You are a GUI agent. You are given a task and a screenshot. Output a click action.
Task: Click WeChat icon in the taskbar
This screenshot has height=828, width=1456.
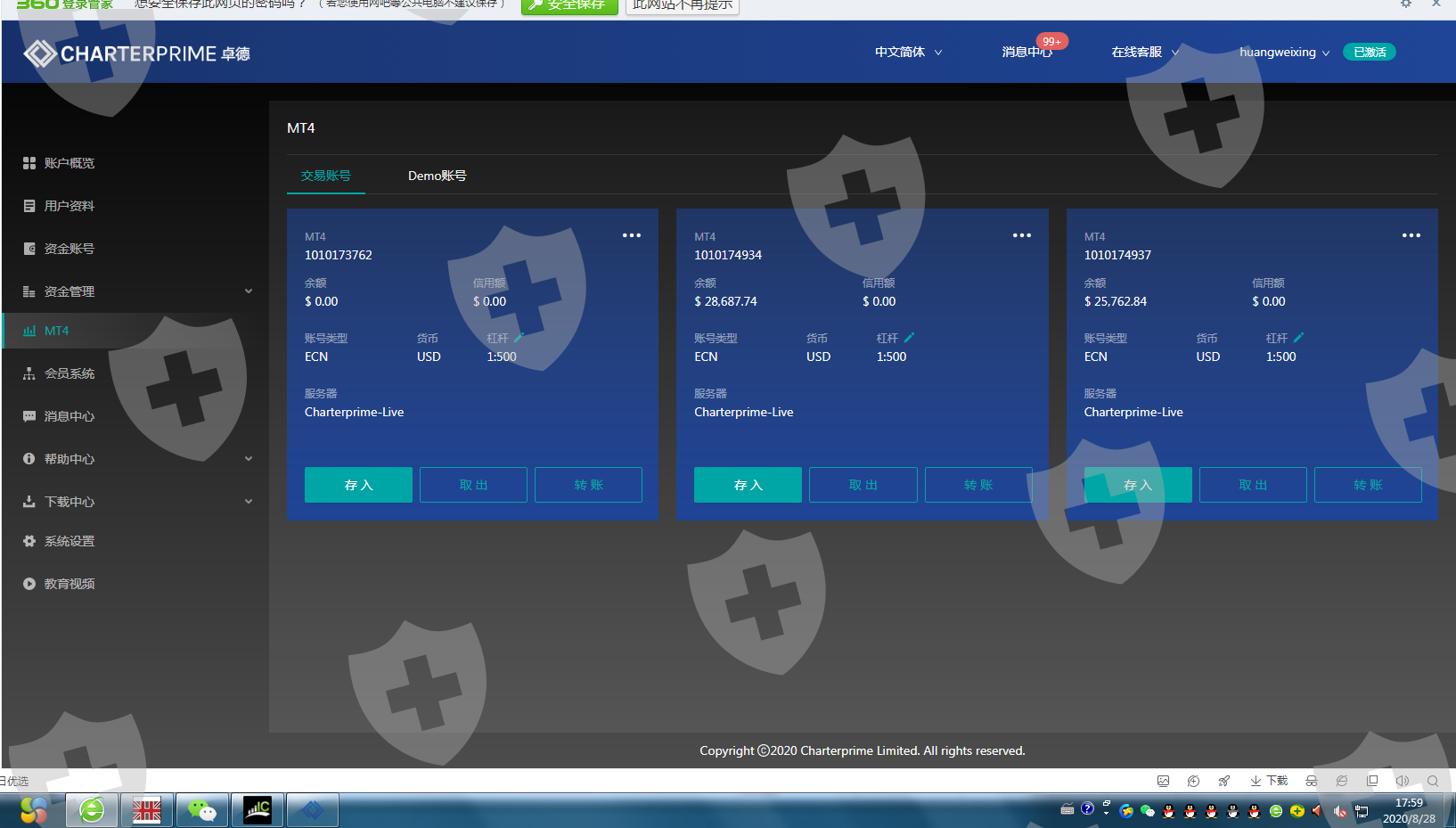(202, 810)
